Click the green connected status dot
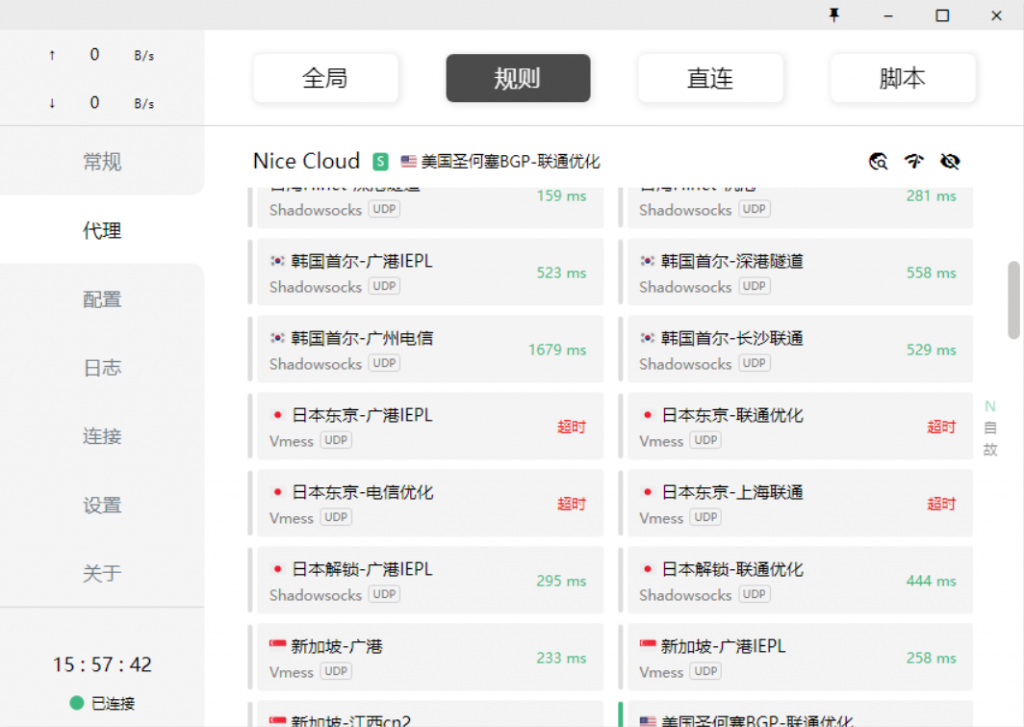This screenshot has width=1024, height=727. pyautogui.click(x=76, y=703)
